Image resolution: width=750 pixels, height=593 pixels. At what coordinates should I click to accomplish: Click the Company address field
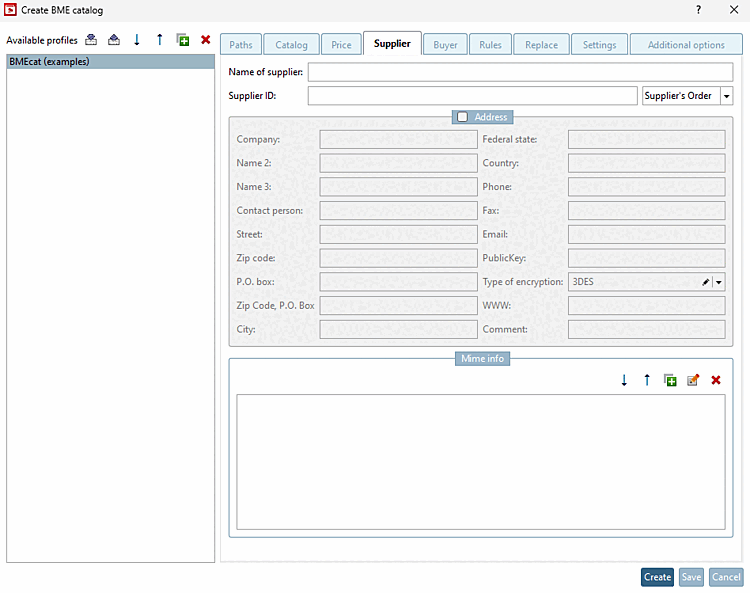click(x=398, y=140)
